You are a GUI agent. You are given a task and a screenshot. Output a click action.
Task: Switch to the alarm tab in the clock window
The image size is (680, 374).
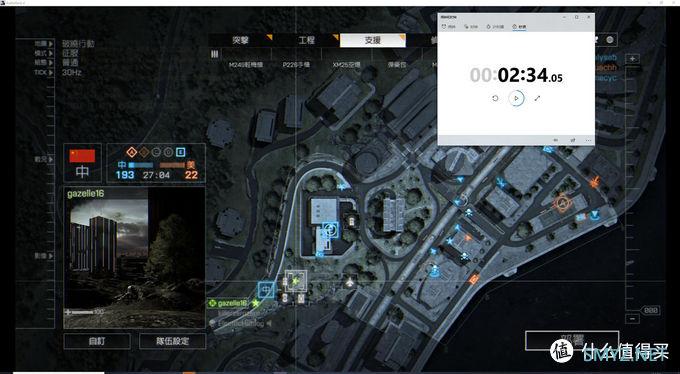[448, 27]
